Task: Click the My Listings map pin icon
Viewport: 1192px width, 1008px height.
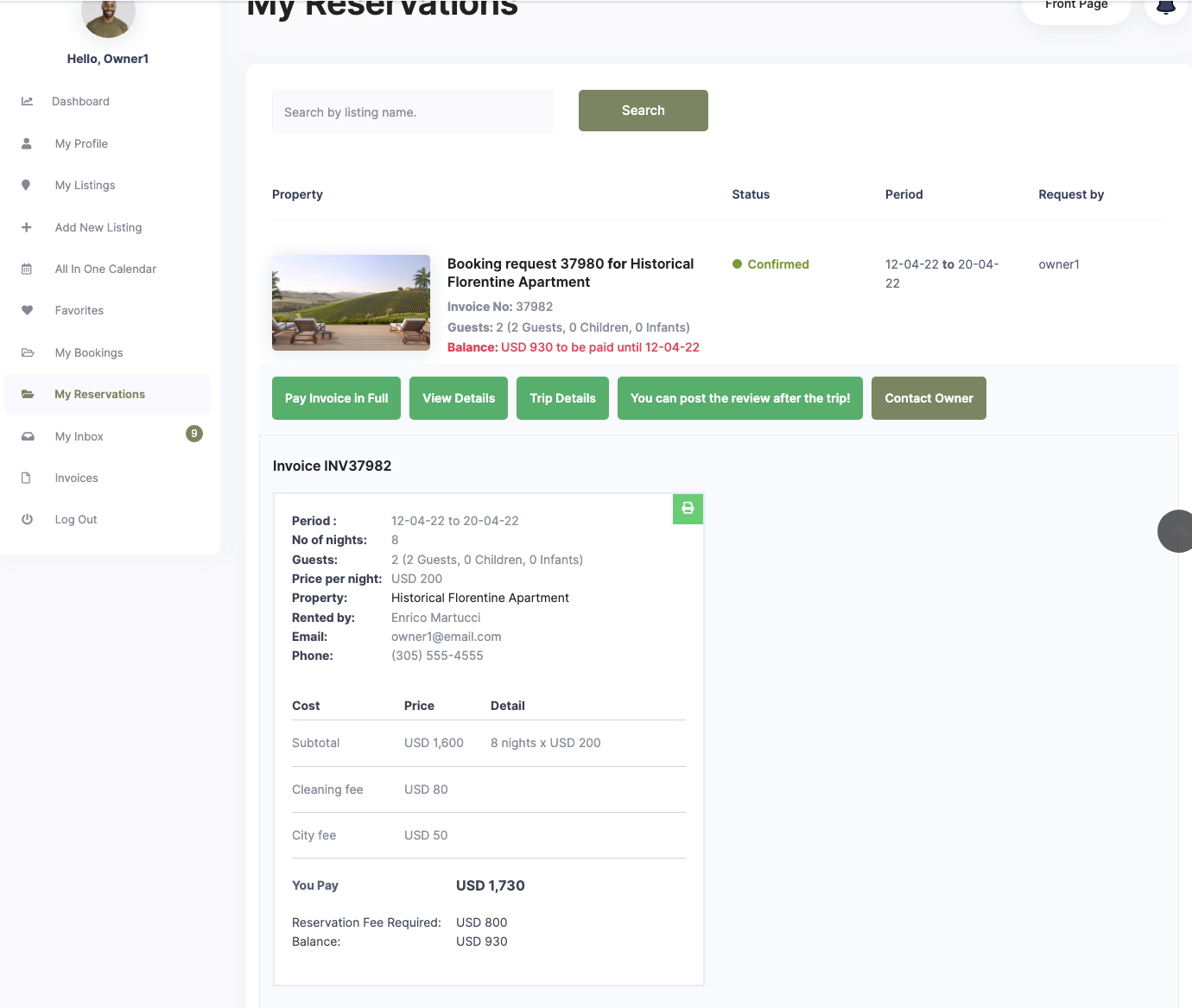Action: pyautogui.click(x=27, y=185)
